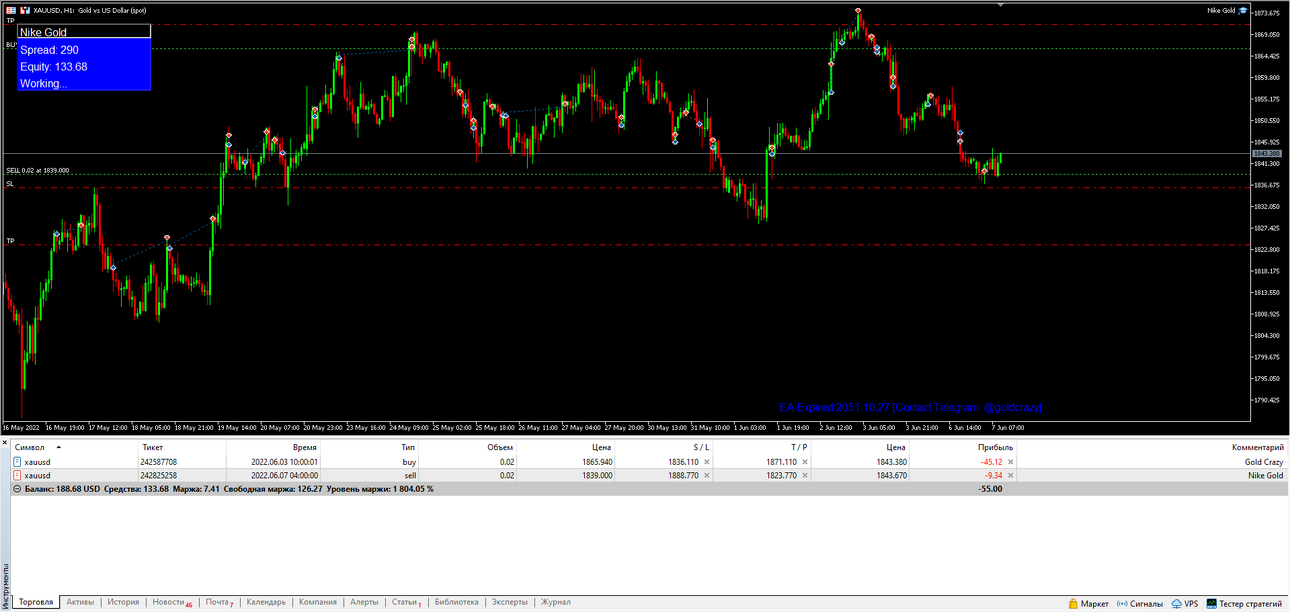
Task: Click the Spread: 290 label
Action: [x=49, y=50]
